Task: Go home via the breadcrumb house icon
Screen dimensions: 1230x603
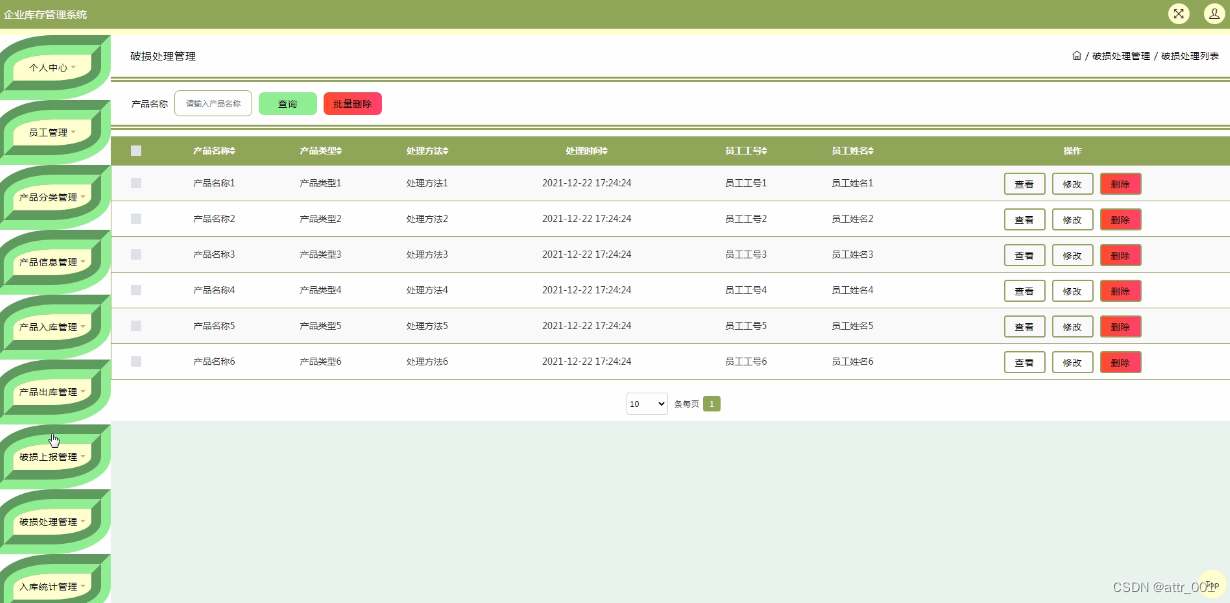Action: 1077,56
